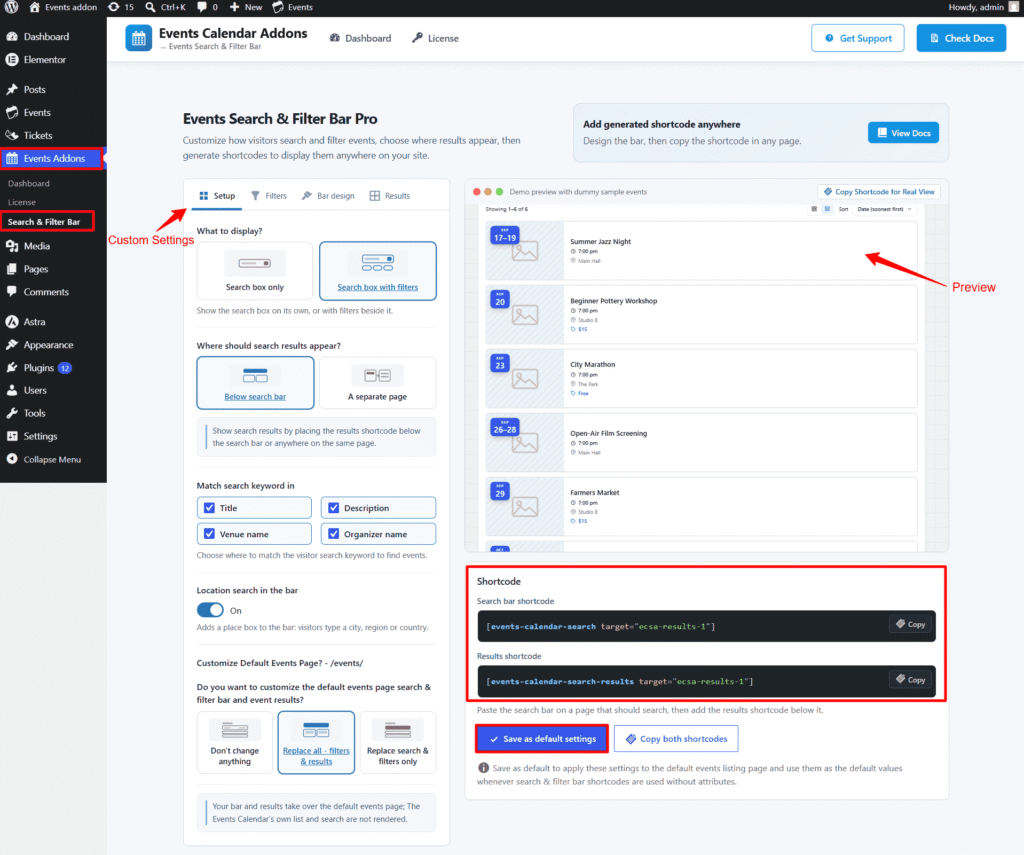The width and height of the screenshot is (1024, 855).
Task: Open the Howdy, admin account menu
Action: click(x=983, y=7)
